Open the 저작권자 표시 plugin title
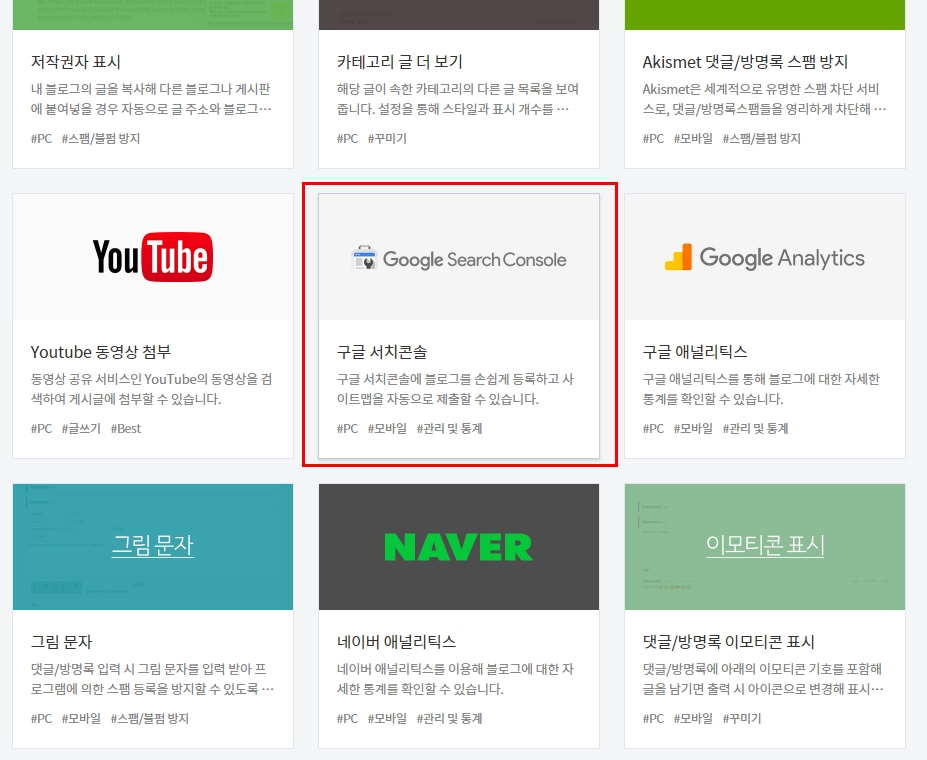 (76, 62)
